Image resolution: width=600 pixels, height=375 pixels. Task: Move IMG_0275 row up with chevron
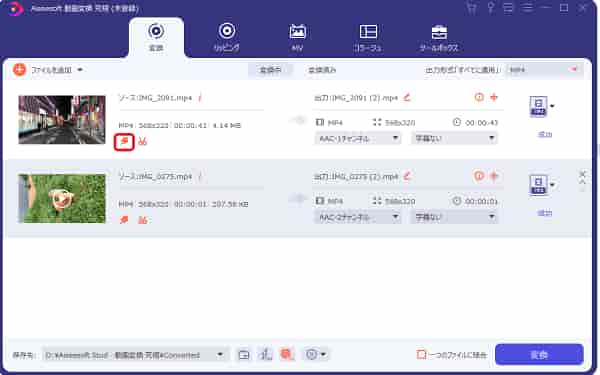click(x=582, y=182)
